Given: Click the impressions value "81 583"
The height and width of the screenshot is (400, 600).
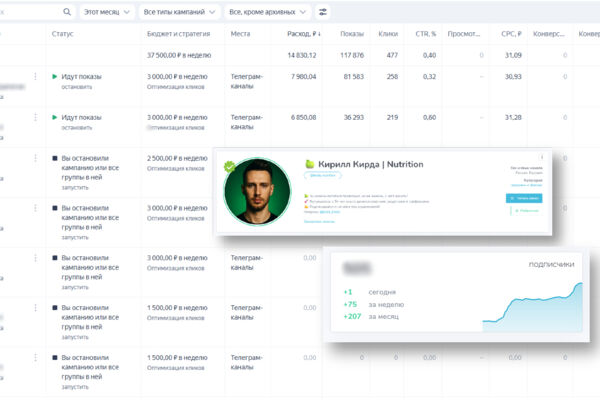Looking at the screenshot, I should 354,77.
